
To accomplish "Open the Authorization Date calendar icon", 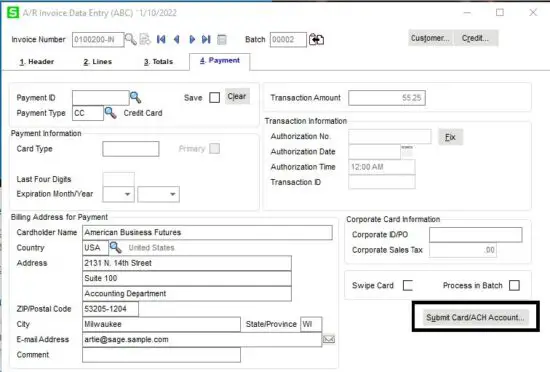I will coord(407,151).
